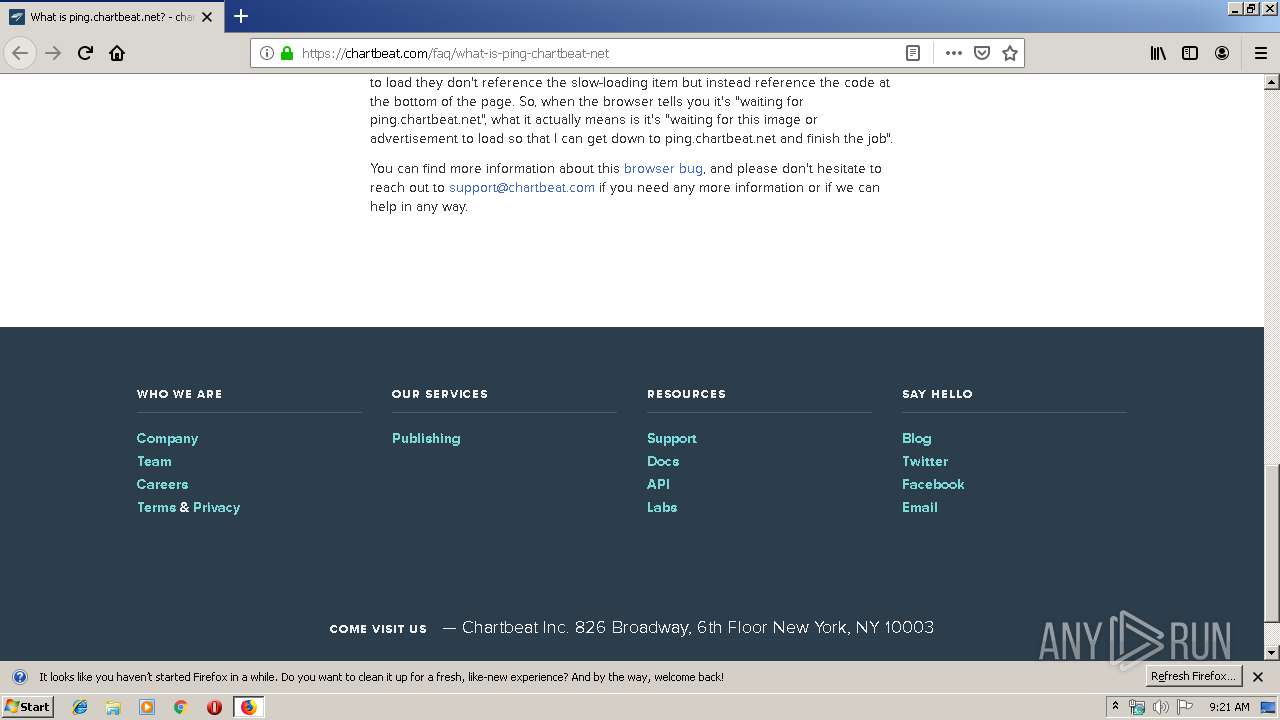Click the 9:21 AM taskbar clock
This screenshot has height=720, width=1280.
1229,707
